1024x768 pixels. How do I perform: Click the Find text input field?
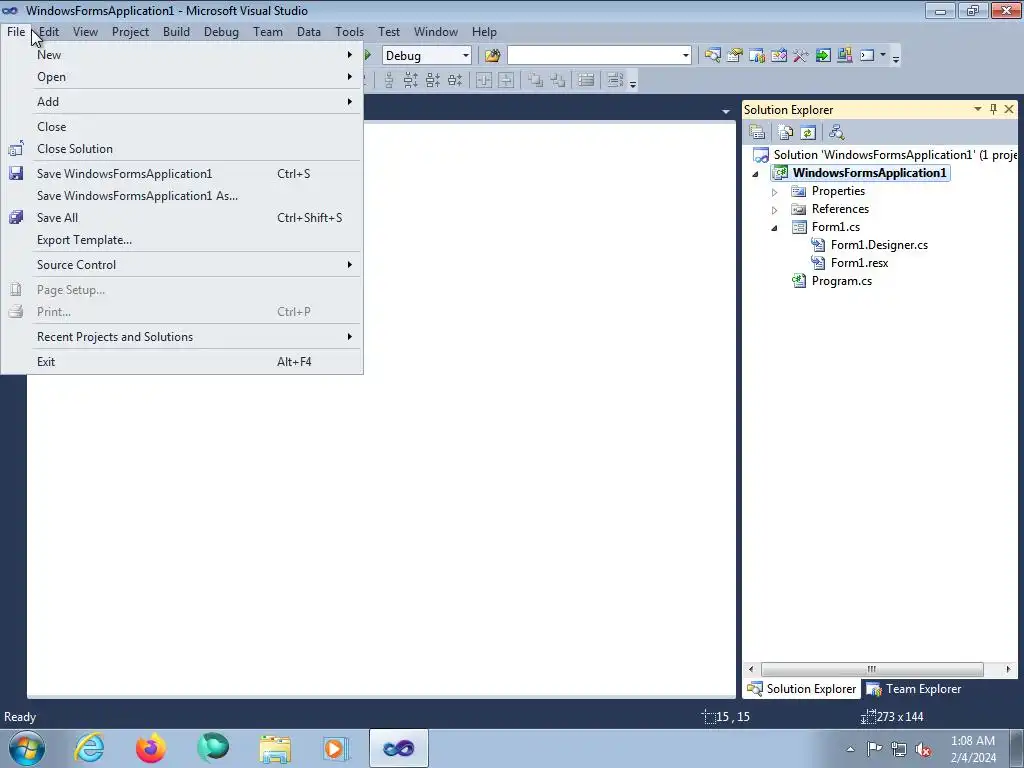click(593, 56)
